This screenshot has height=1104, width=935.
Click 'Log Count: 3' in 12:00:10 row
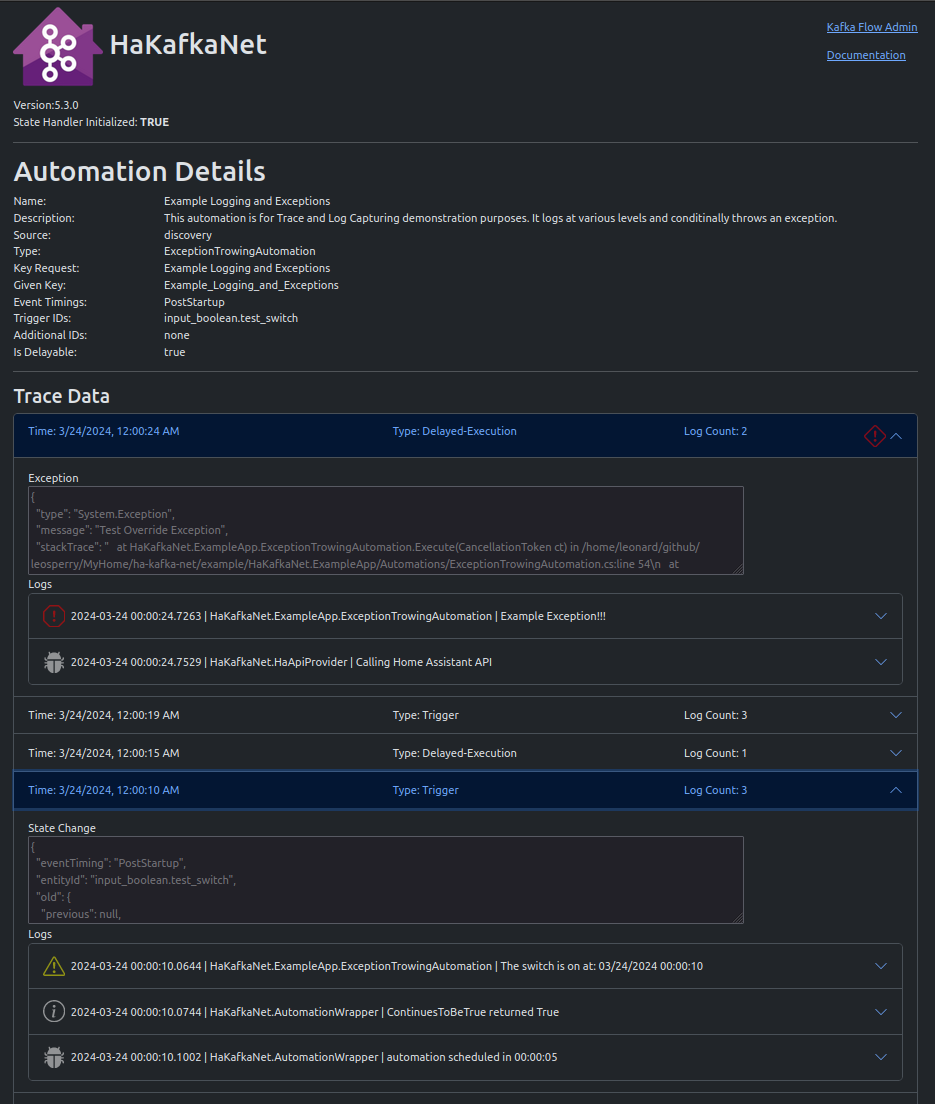pos(715,790)
